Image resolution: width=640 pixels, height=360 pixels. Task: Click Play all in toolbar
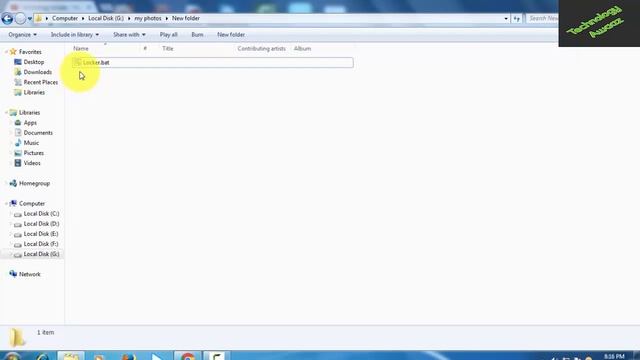coord(169,35)
